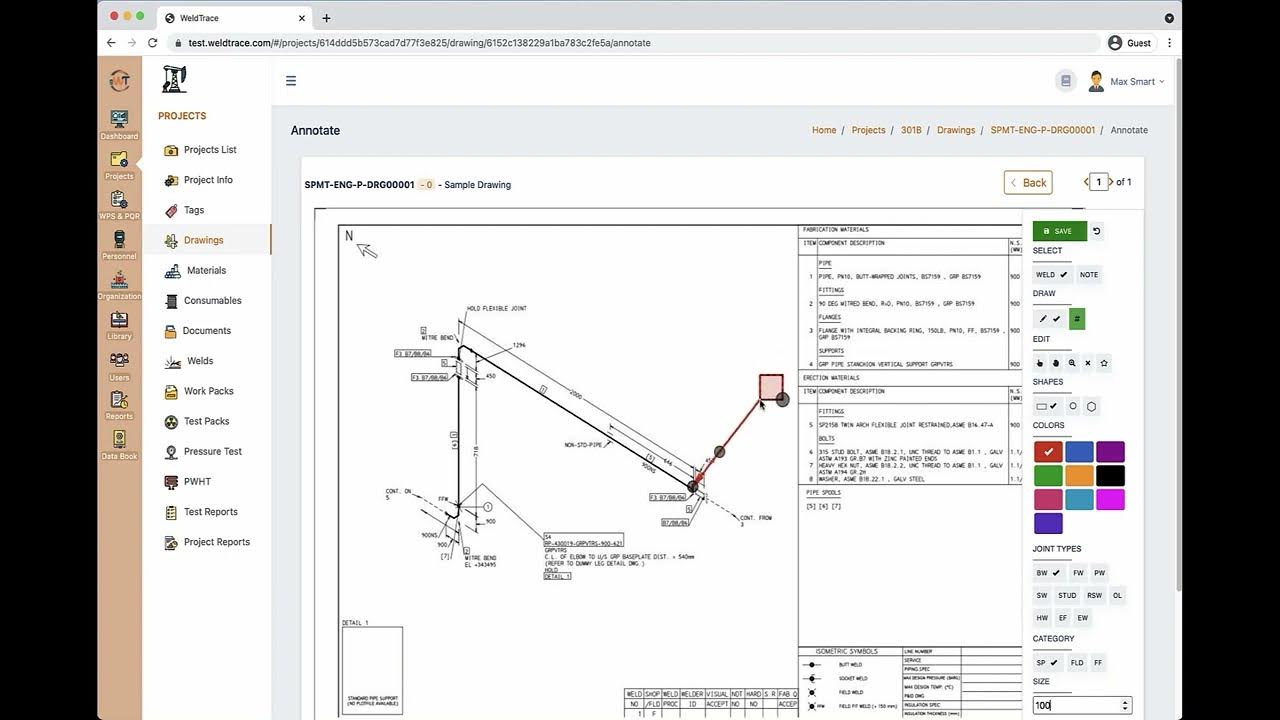Open the Organization sidebar icon
This screenshot has height=720, width=1280.
[x=119, y=285]
